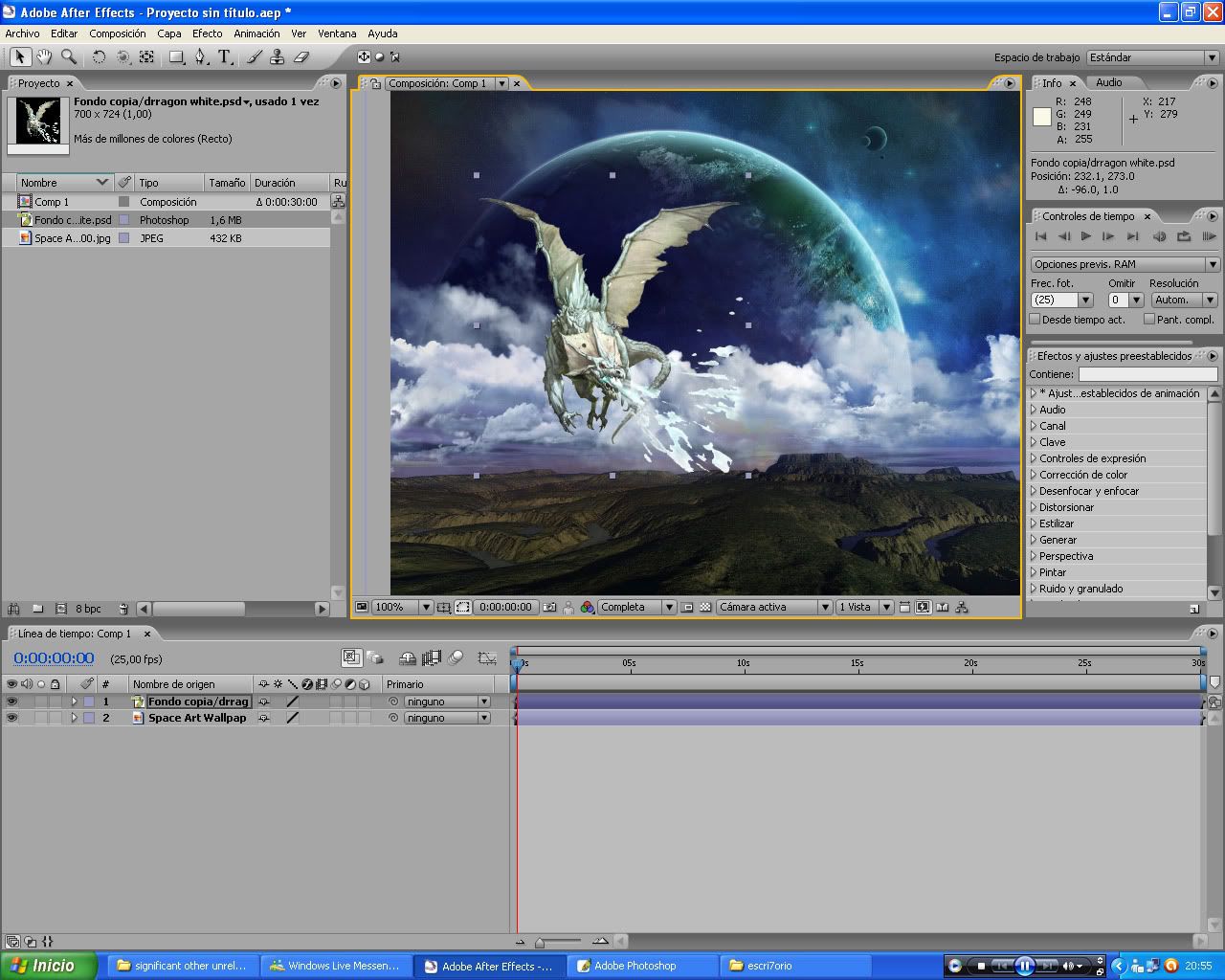Open the Animación menu

coord(256,33)
